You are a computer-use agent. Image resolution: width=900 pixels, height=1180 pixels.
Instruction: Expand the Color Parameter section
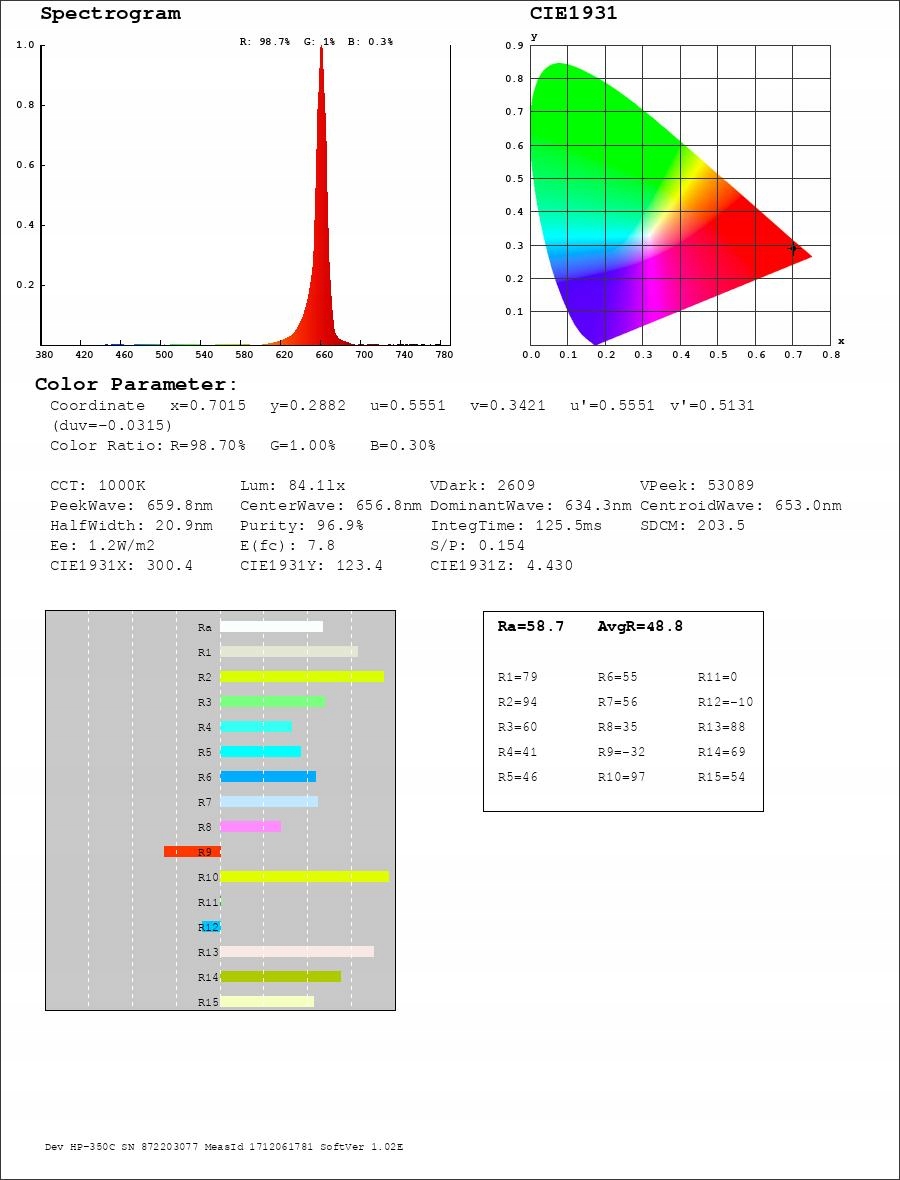click(x=138, y=384)
